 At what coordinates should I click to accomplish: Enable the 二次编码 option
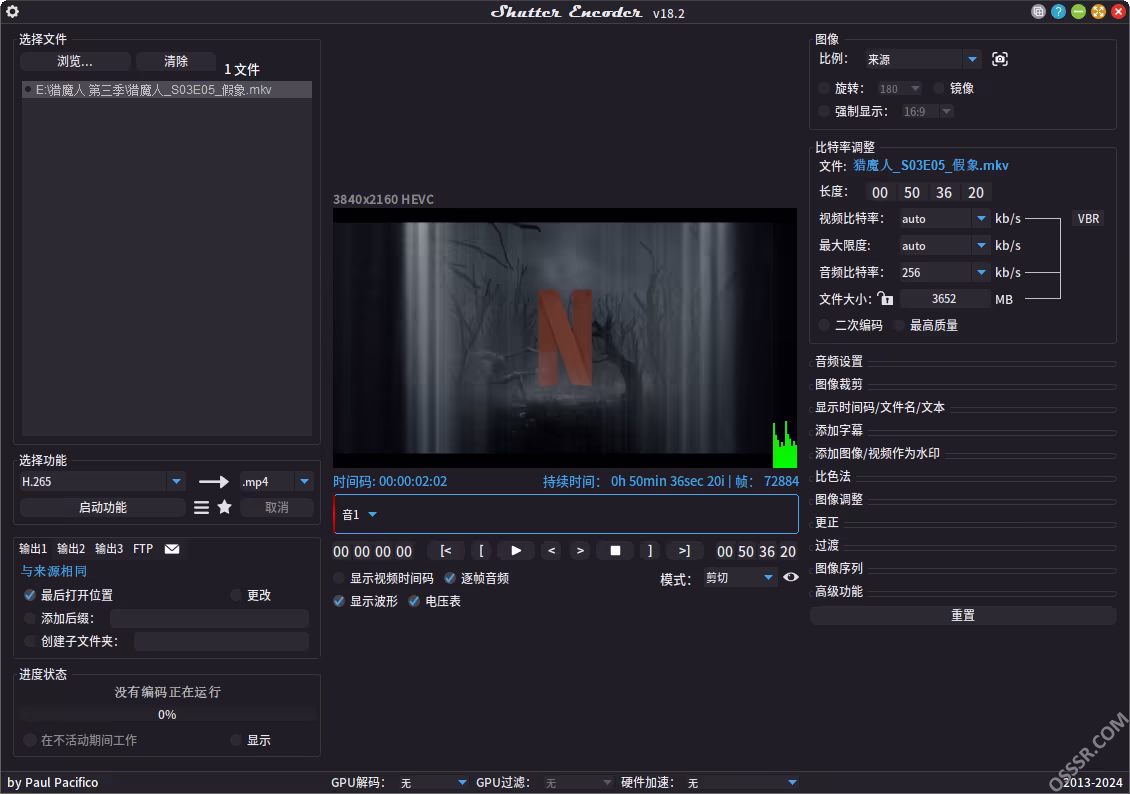pos(824,325)
